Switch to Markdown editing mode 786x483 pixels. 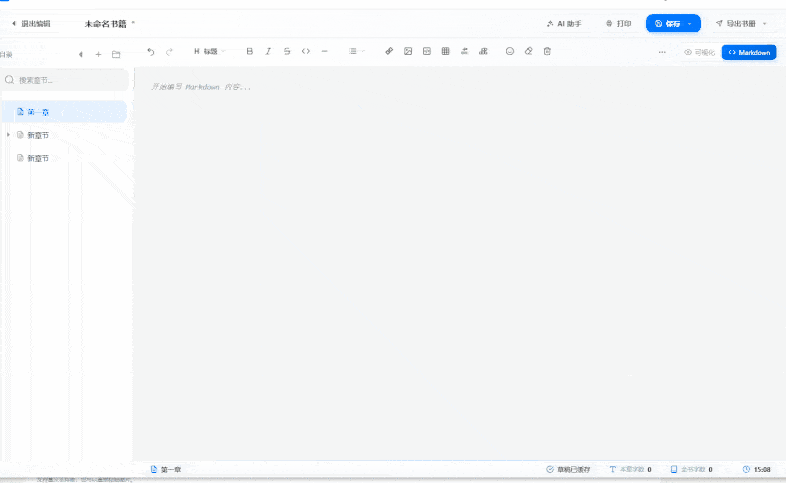[749, 52]
